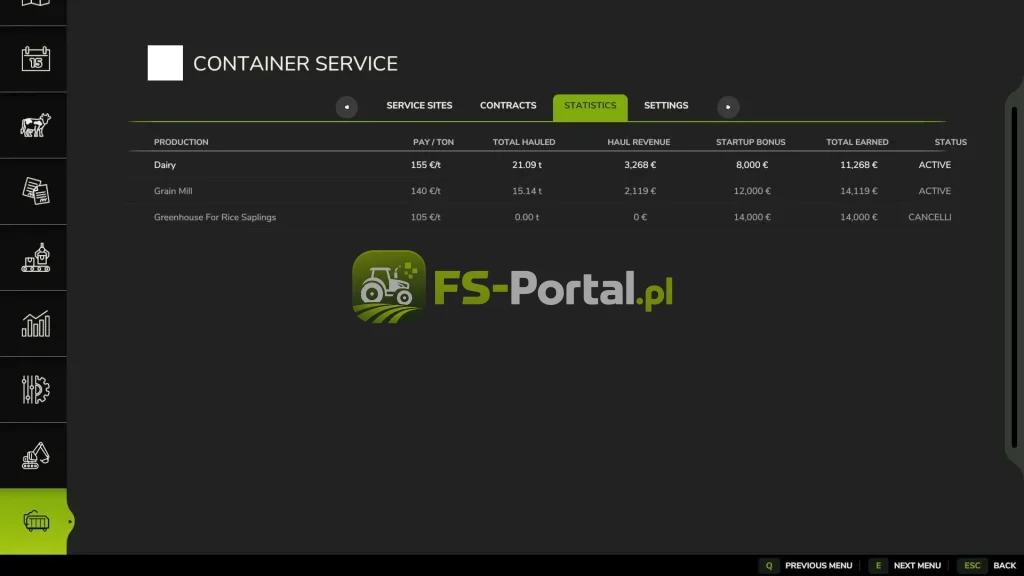
Task: Click the Container Service page title
Action: [x=295, y=63]
